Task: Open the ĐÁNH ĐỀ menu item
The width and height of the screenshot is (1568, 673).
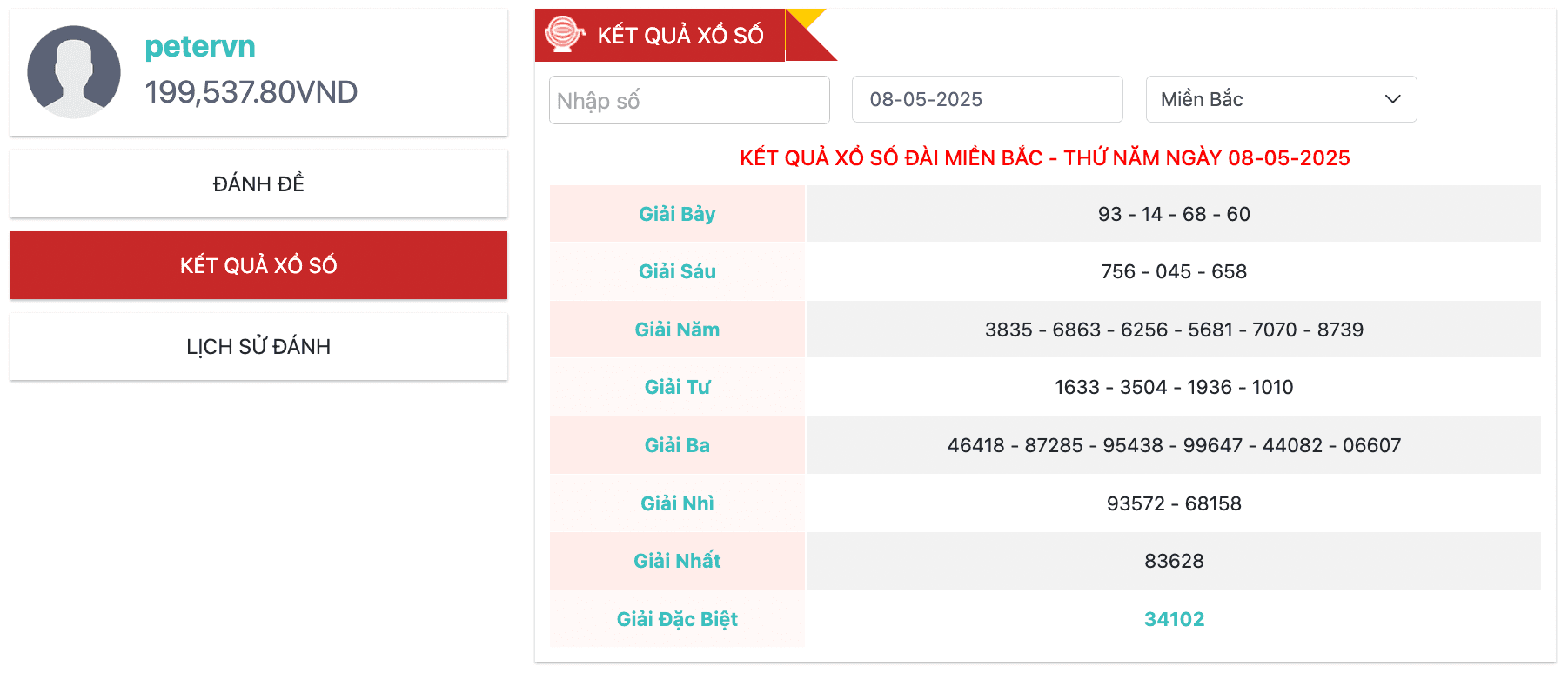Action: 258,183
